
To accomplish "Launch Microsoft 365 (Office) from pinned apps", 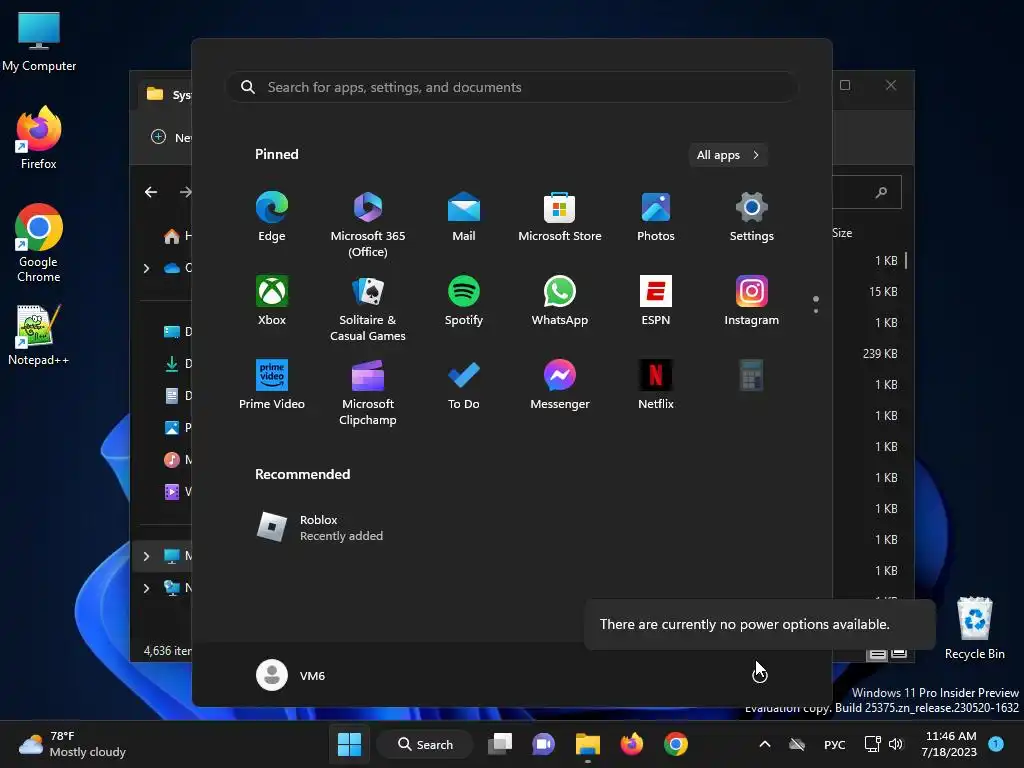I will coord(368,225).
